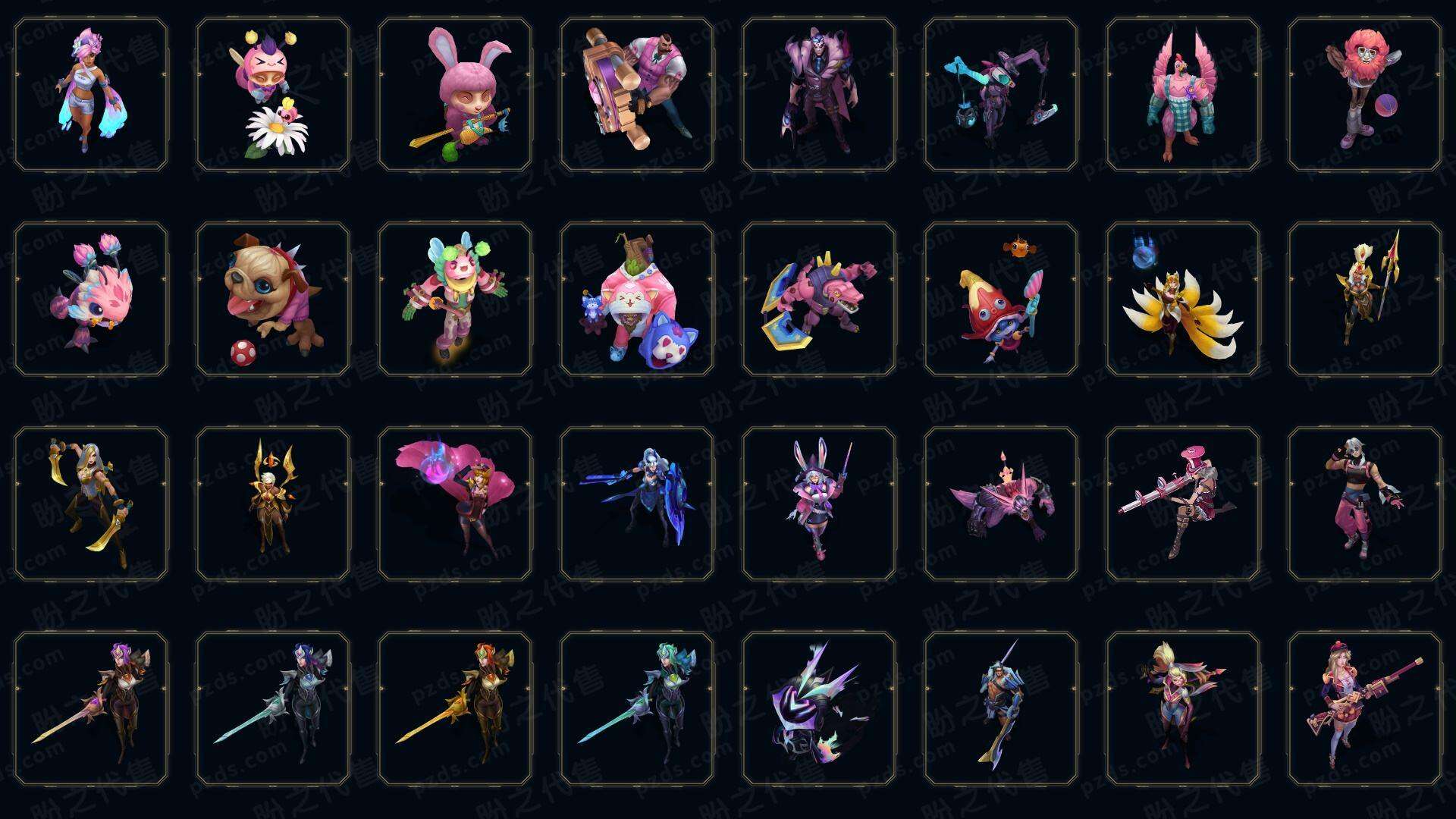
Task: Open the pink-haired girl with blue scarves
Action: [x=91, y=95]
